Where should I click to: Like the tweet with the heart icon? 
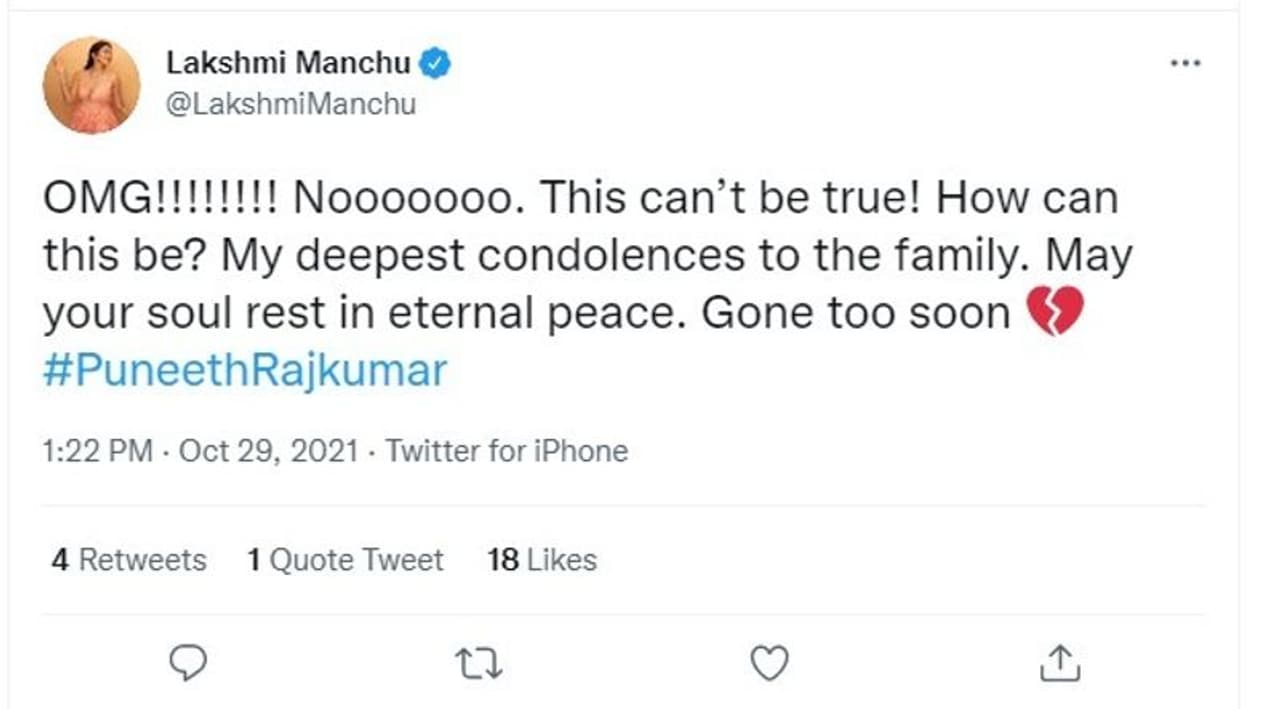pyautogui.click(x=769, y=663)
